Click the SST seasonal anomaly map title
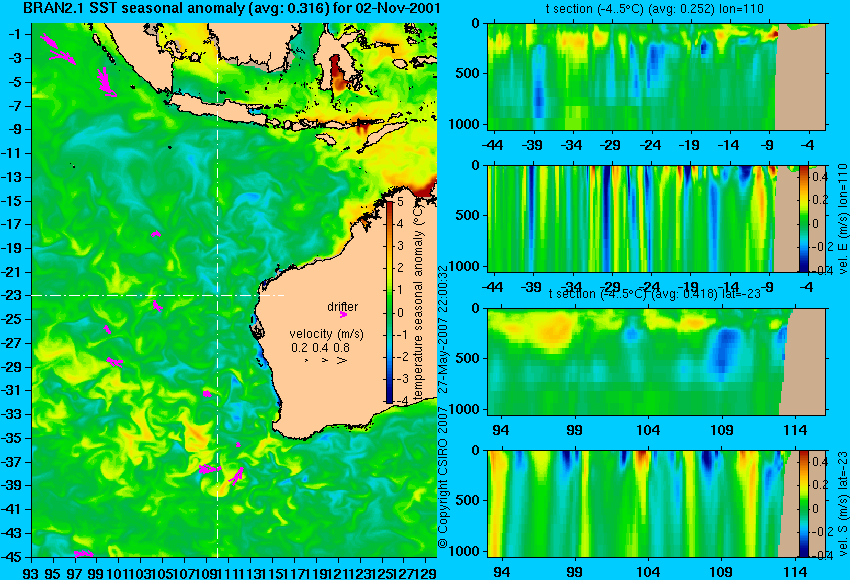This screenshot has width=850, height=580. coord(231,8)
